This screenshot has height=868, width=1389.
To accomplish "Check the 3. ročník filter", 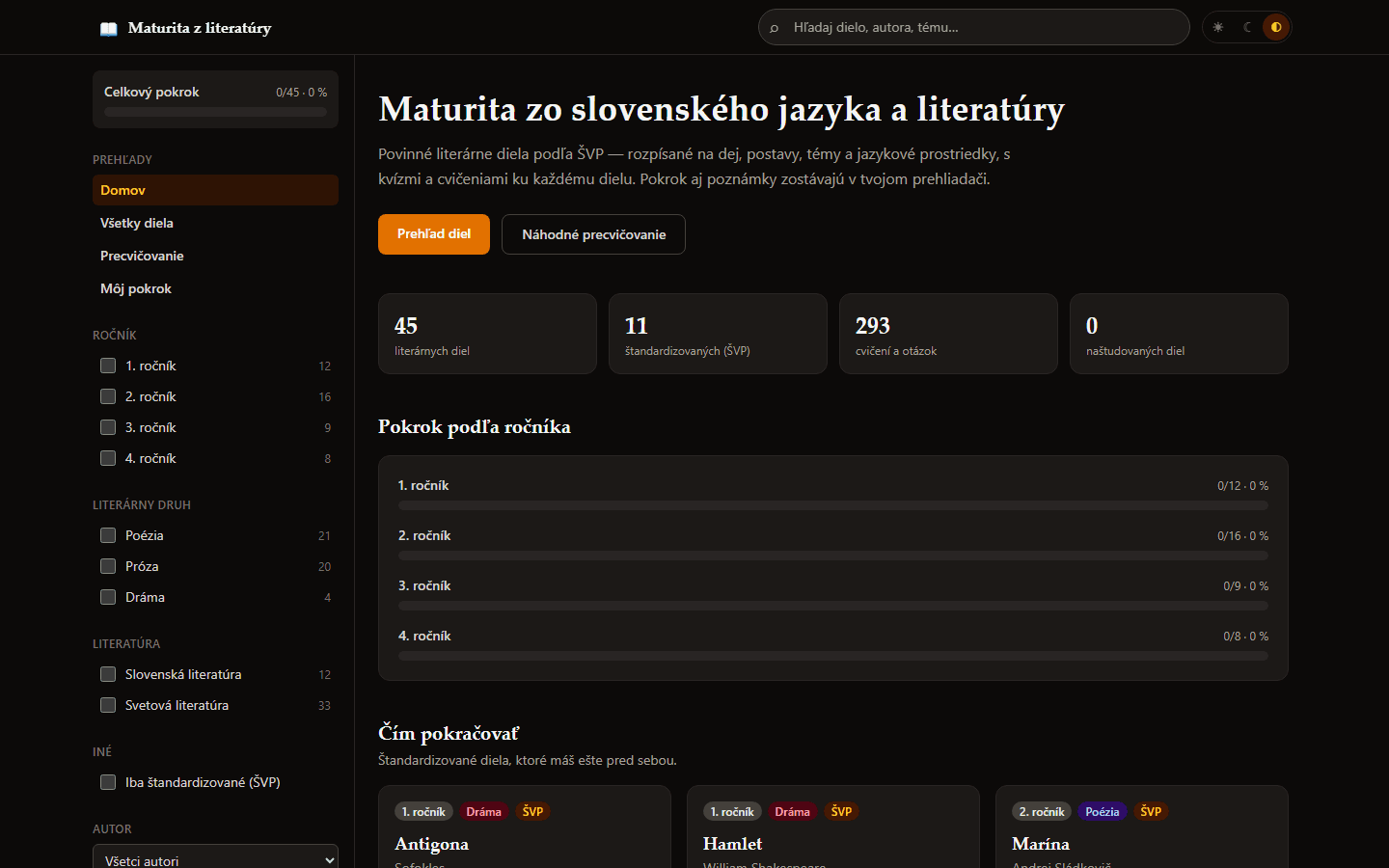I will pos(108,427).
